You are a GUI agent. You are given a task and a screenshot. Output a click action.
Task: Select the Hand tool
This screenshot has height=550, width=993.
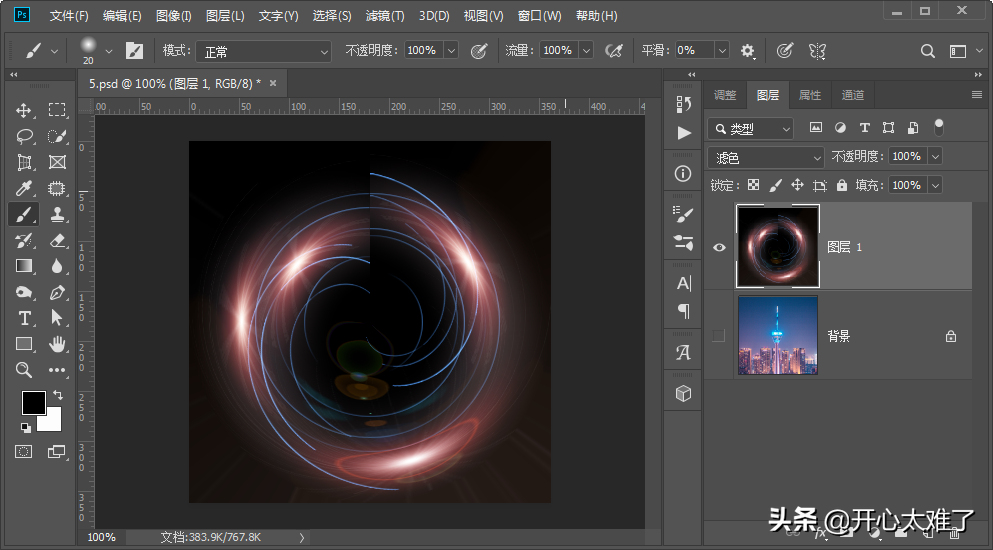[57, 344]
